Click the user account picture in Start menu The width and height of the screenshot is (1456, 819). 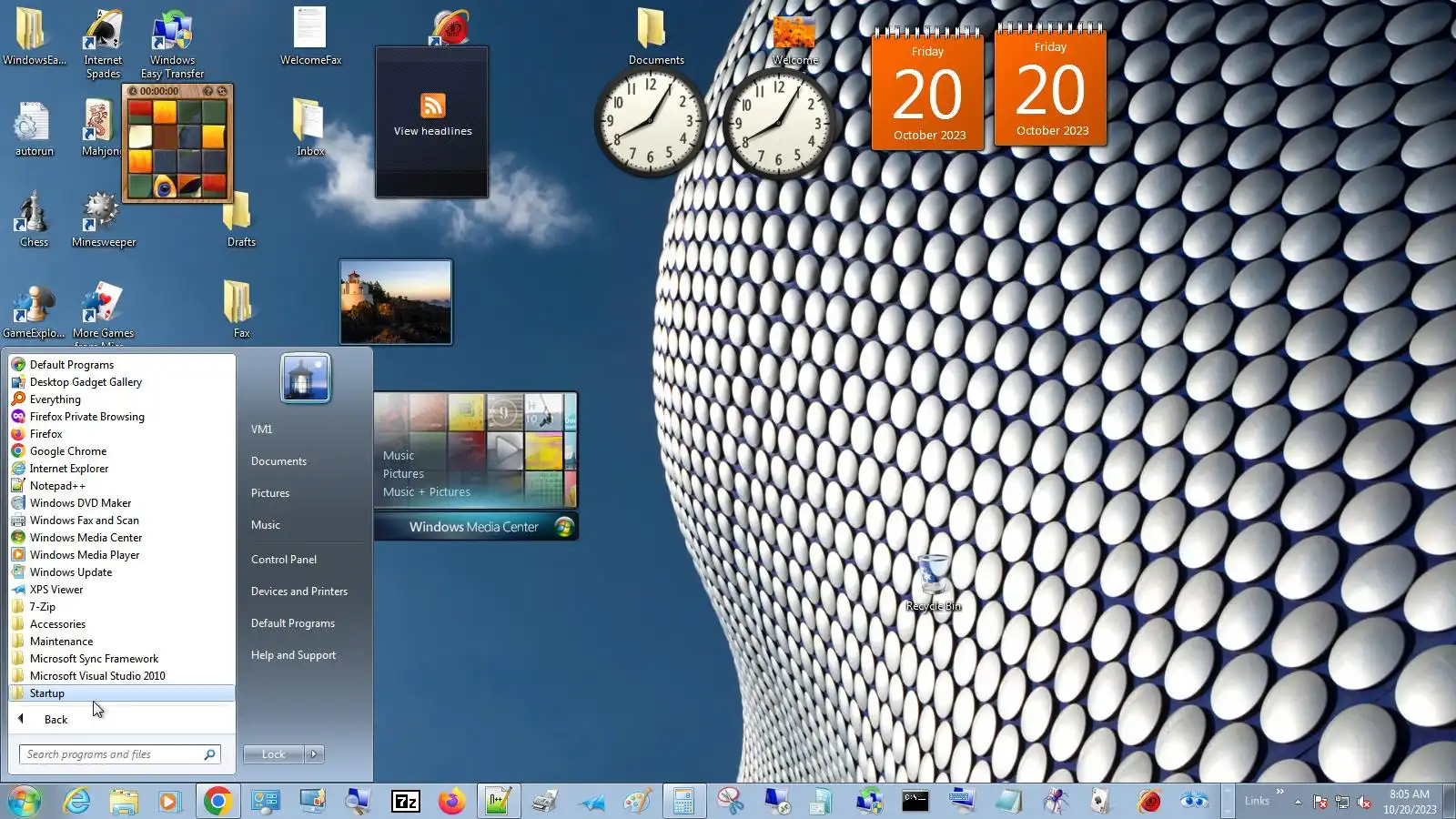coord(306,378)
